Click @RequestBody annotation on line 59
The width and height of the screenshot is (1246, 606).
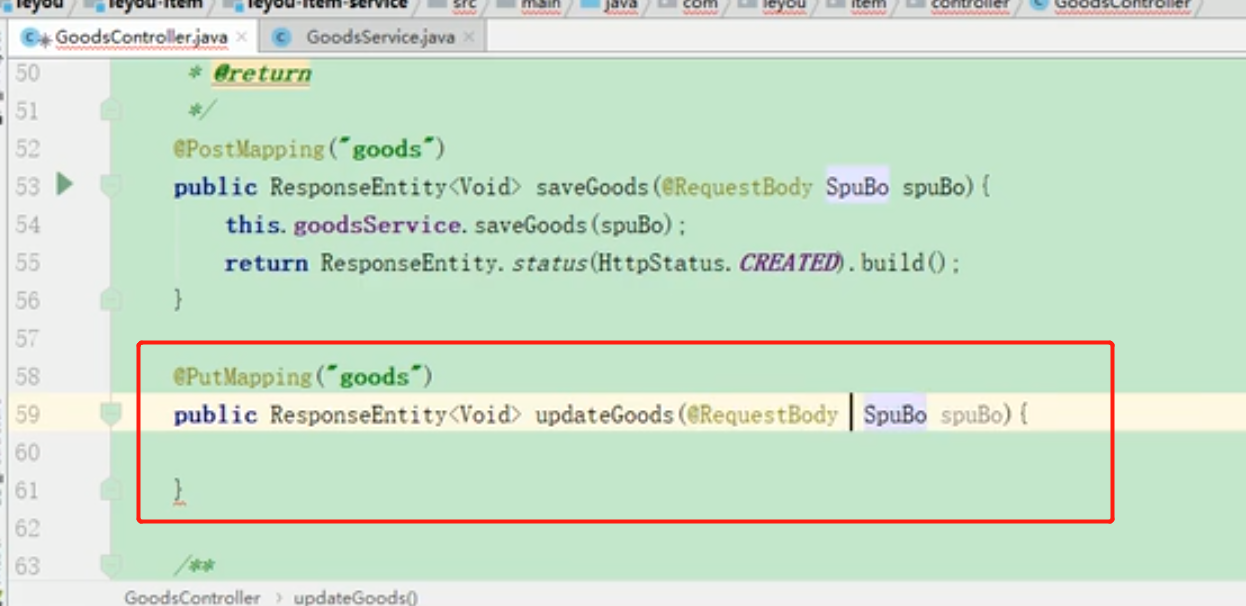761,415
